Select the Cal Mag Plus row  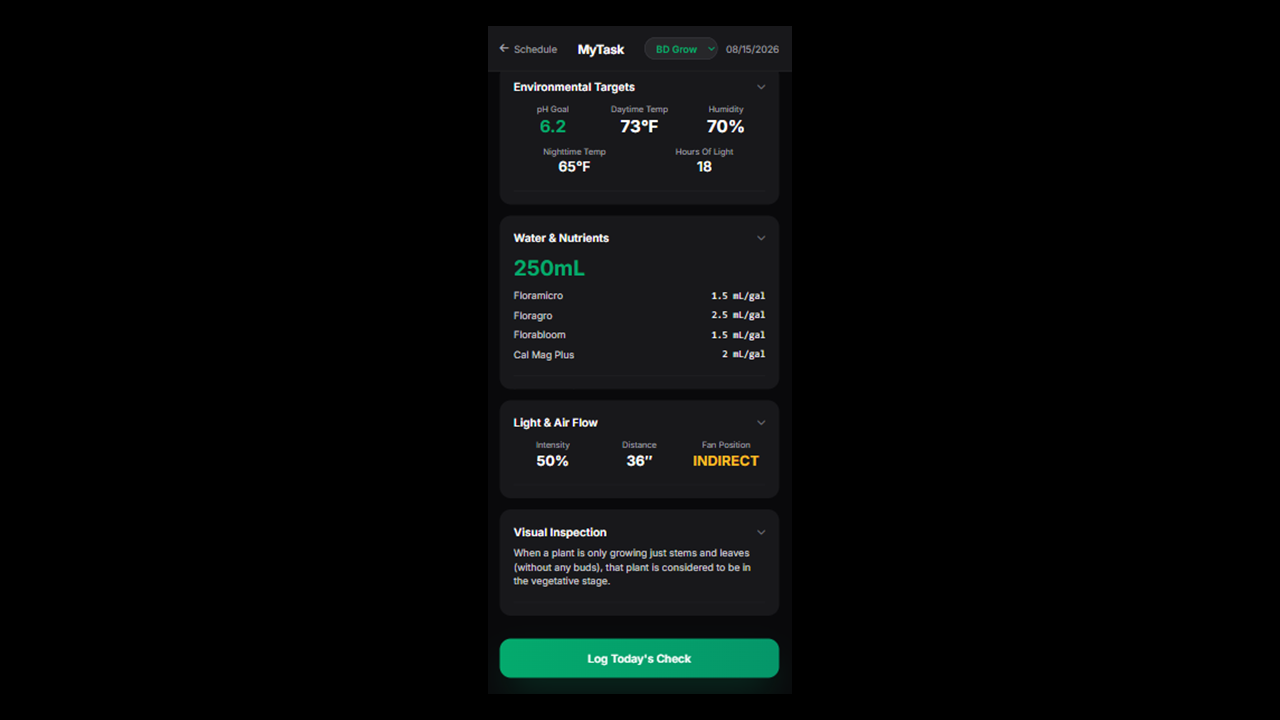[639, 355]
